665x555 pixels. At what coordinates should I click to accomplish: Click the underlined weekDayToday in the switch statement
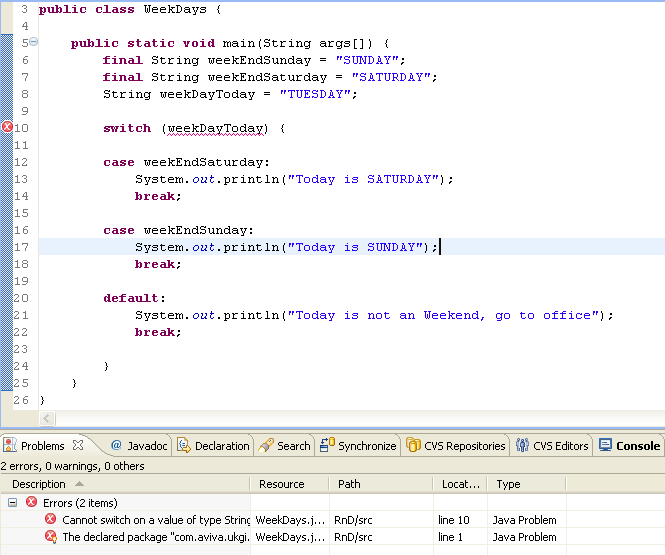point(218,128)
